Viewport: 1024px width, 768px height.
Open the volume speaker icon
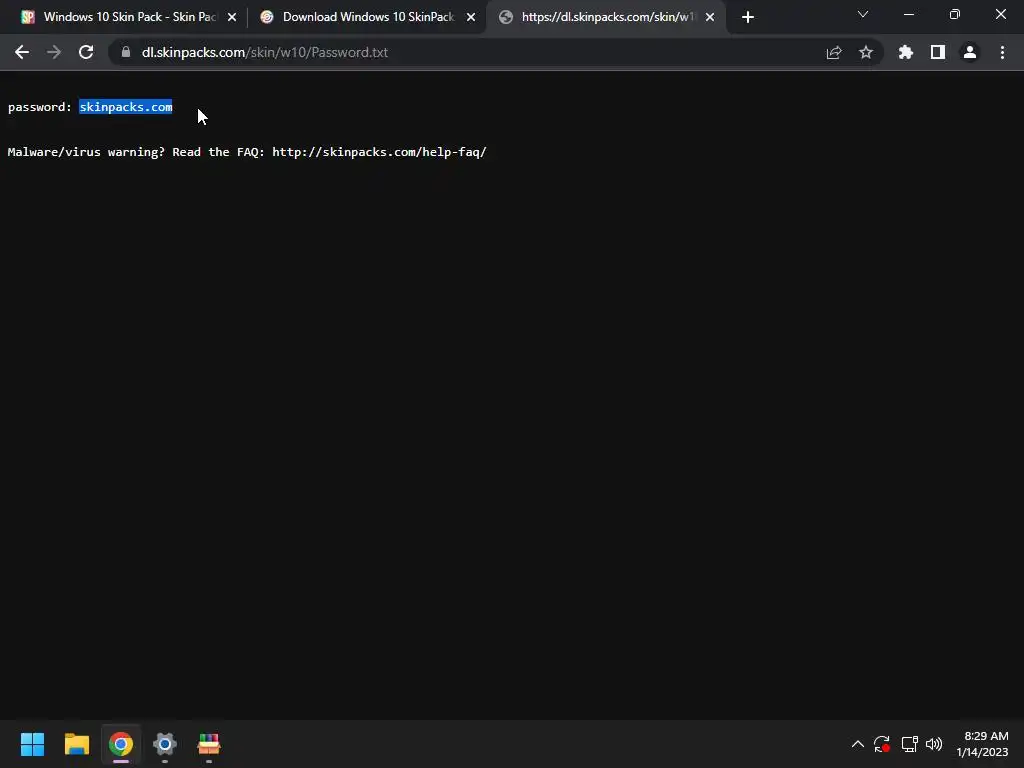pyautogui.click(x=934, y=744)
